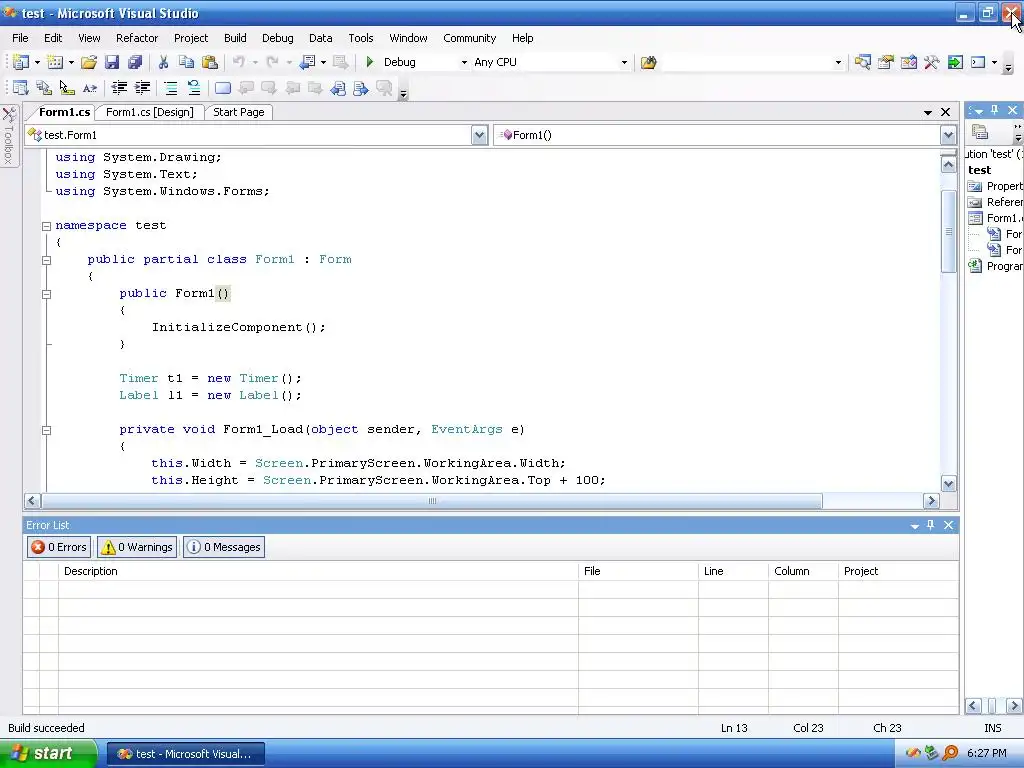The width and height of the screenshot is (1024, 768).
Task: Open text editor toolbar options arrow
Action: [x=403, y=93]
